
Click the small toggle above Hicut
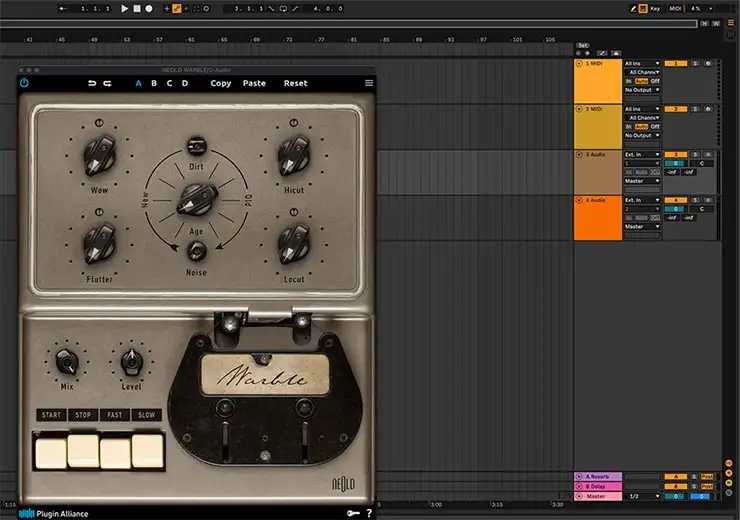(x=294, y=123)
